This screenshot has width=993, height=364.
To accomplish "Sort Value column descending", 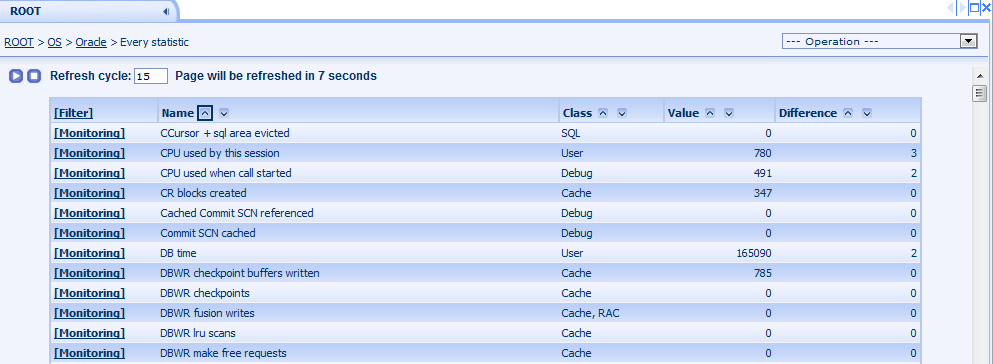I will 729,113.
